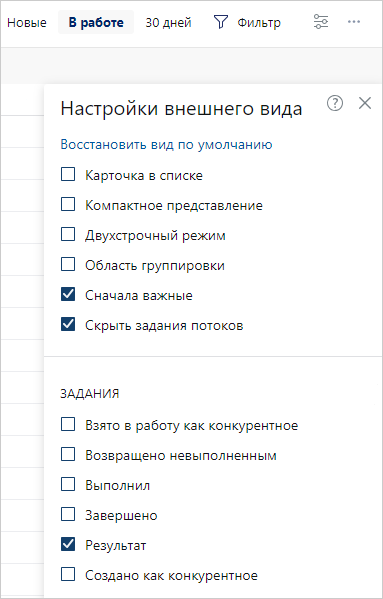Click Восстановить вид по умолчанию link
The height and width of the screenshot is (599, 383).
point(166,145)
